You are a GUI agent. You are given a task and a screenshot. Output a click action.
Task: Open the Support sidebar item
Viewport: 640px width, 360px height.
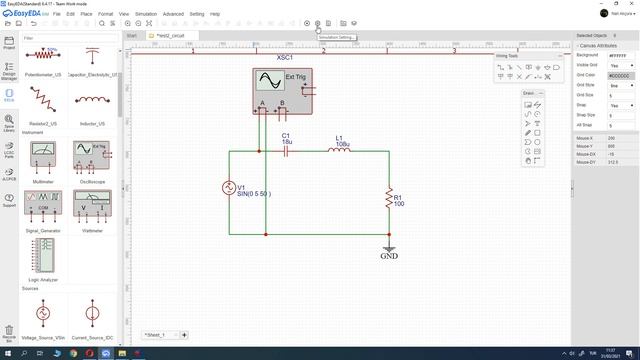coord(9,200)
